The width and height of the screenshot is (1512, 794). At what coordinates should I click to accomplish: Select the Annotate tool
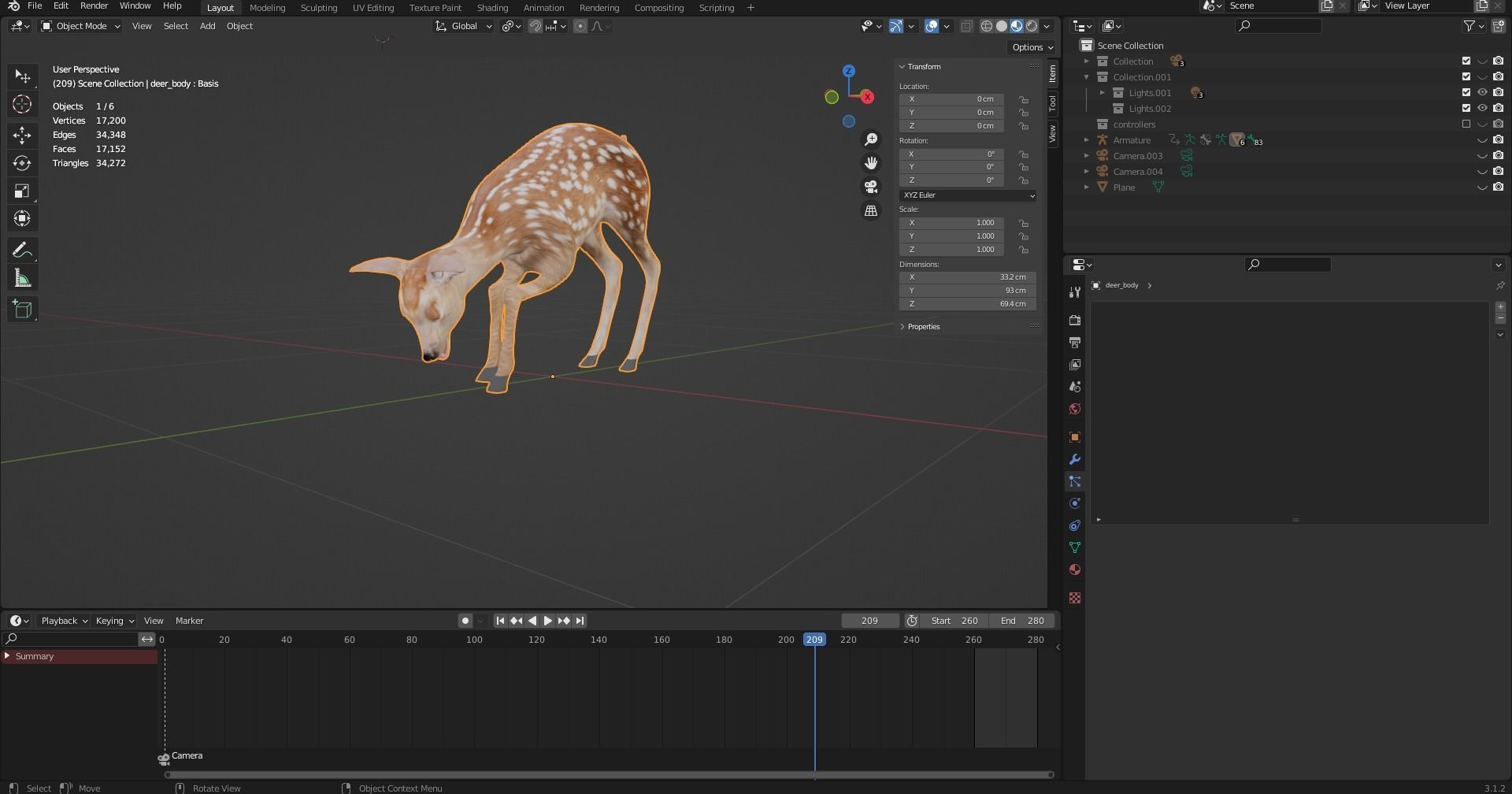(x=22, y=250)
